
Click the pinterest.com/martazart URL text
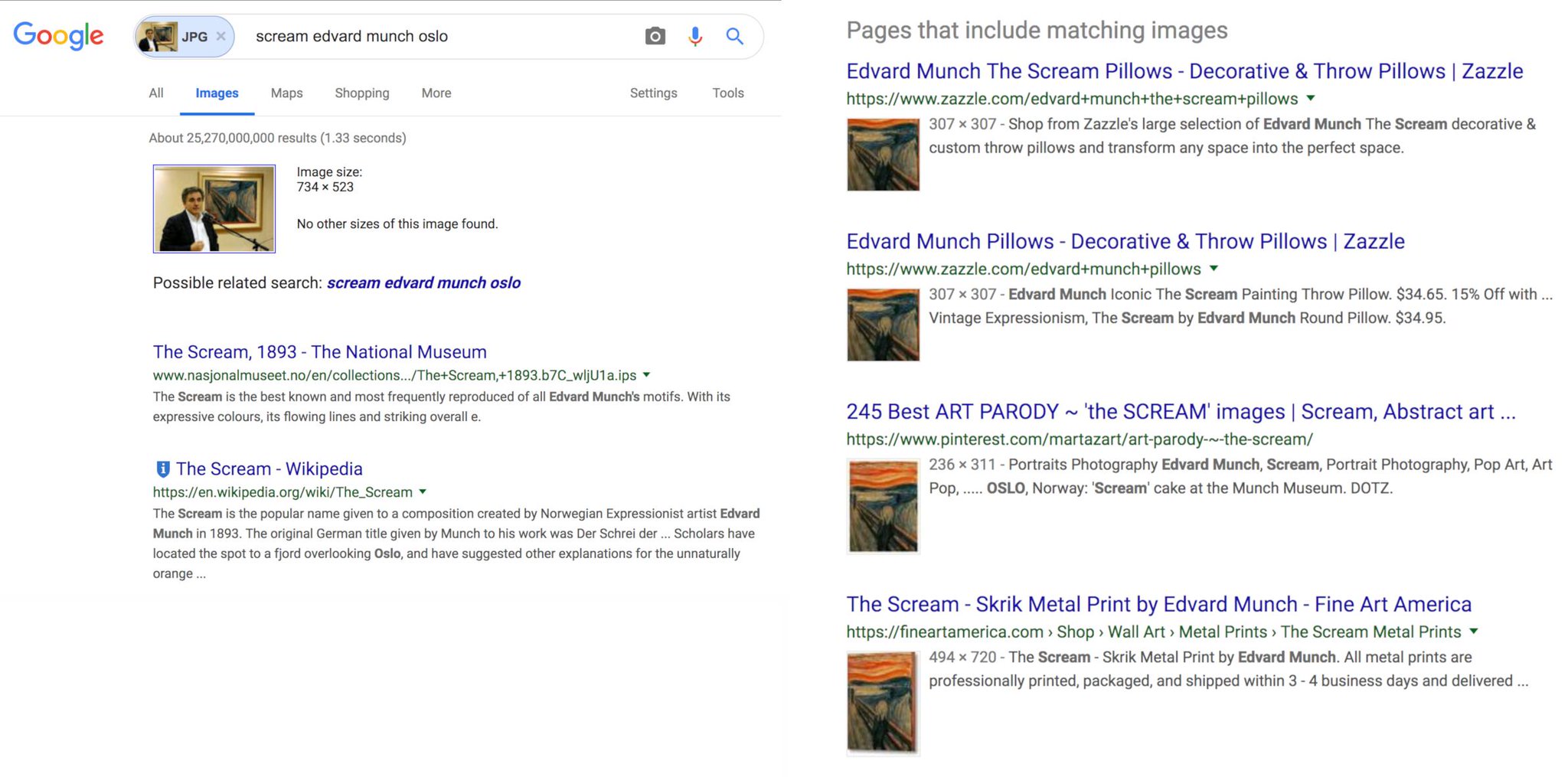tap(1080, 439)
